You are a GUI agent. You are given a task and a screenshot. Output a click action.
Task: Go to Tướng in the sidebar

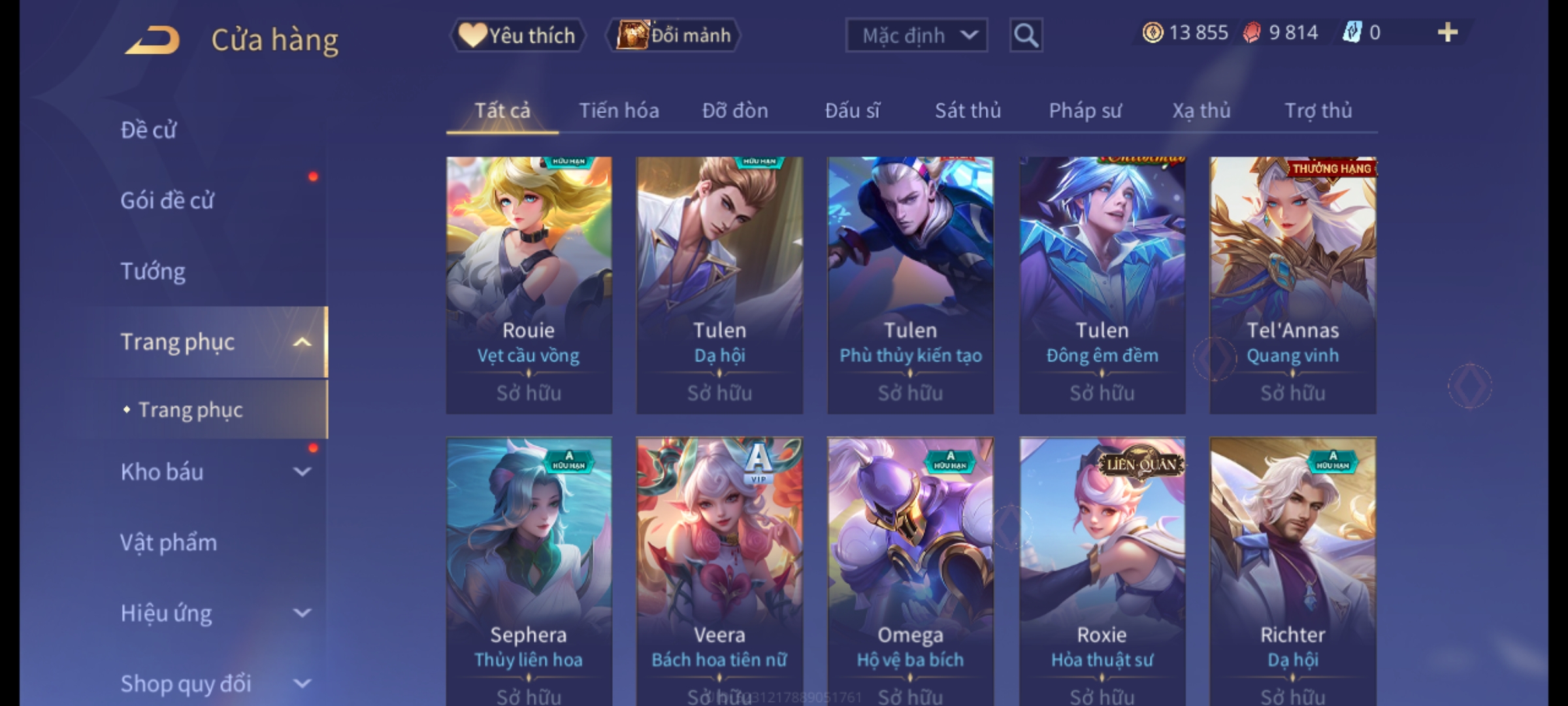point(153,271)
